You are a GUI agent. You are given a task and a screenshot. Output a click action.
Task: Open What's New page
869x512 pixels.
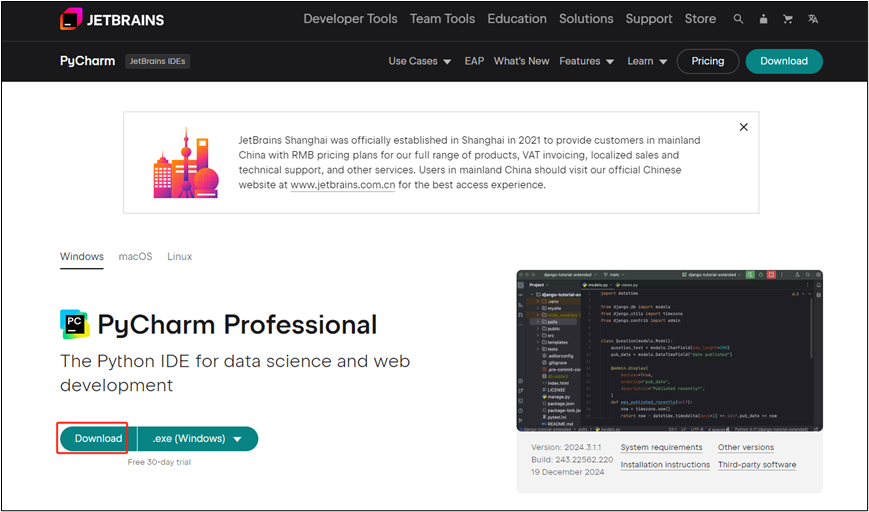click(522, 61)
